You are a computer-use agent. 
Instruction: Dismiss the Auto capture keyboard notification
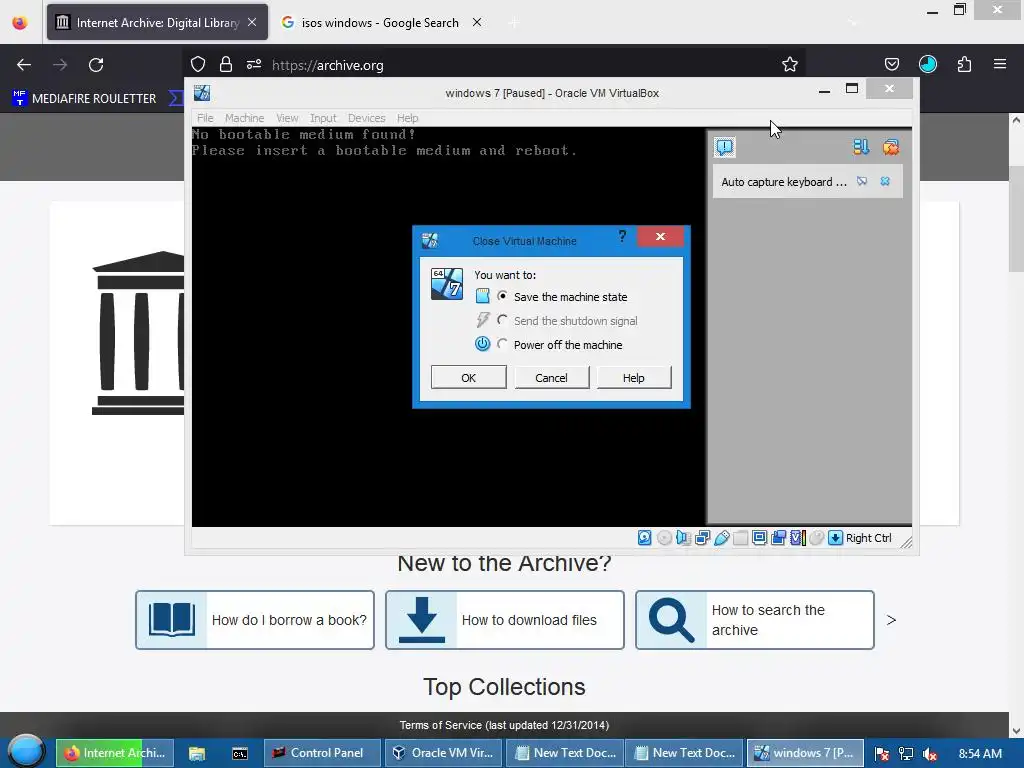[x=885, y=182]
